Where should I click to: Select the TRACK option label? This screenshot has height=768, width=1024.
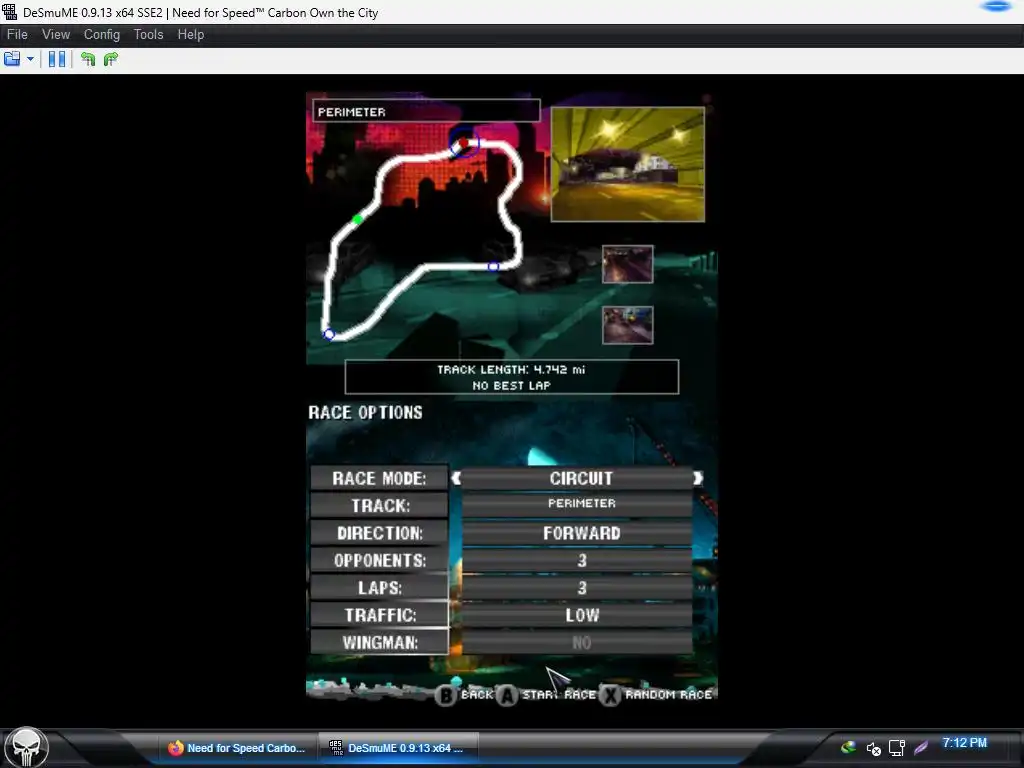[x=379, y=505]
